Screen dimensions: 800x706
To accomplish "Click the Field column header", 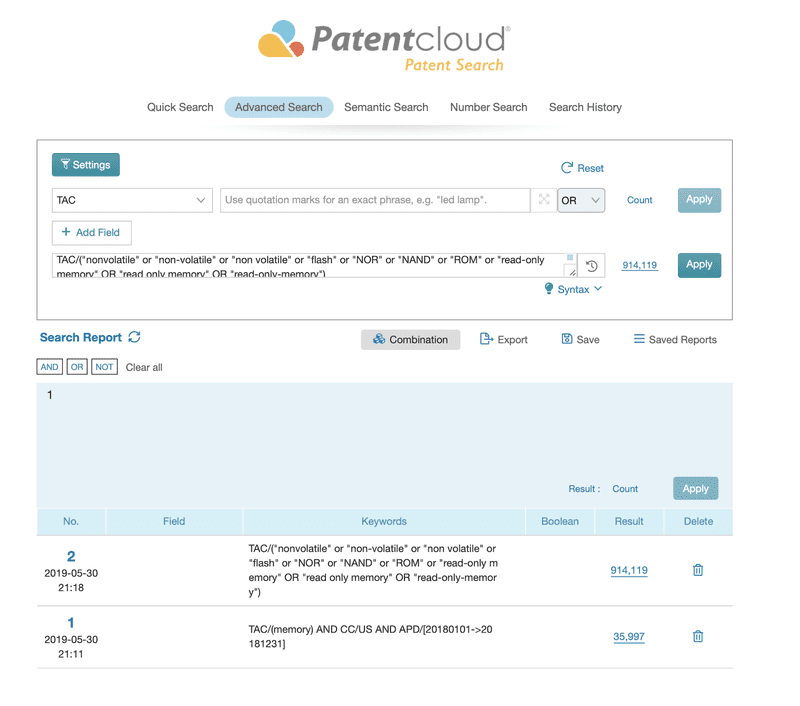I will (174, 521).
